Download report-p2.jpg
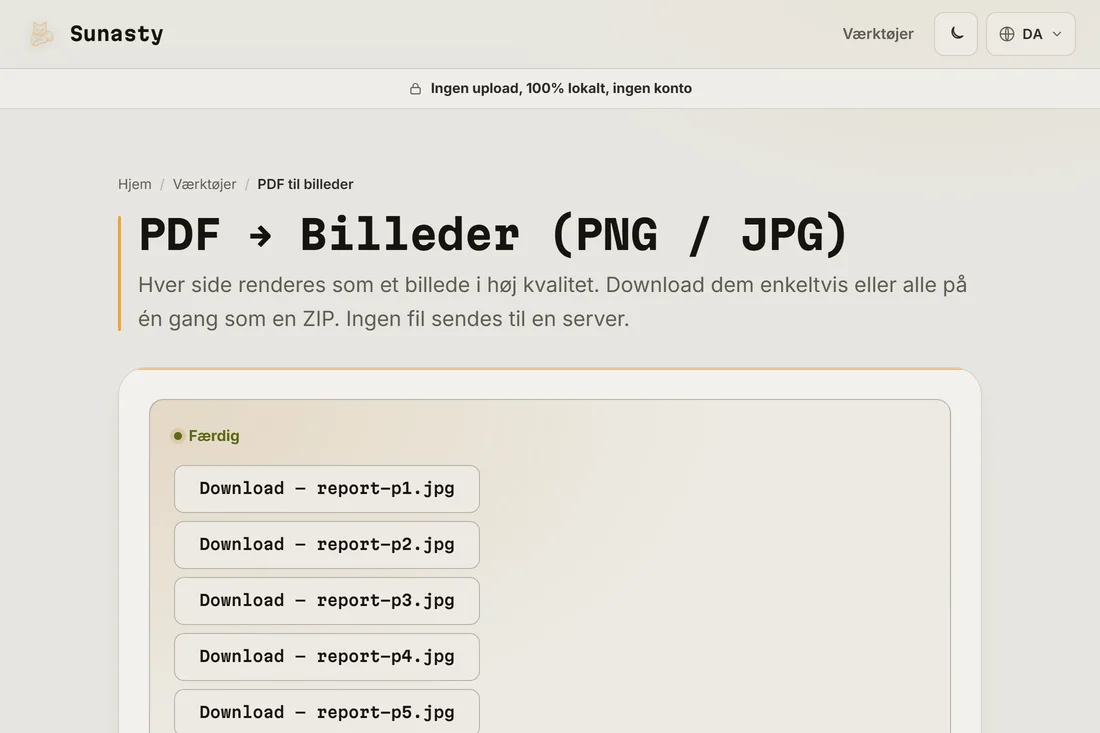 click(x=327, y=545)
